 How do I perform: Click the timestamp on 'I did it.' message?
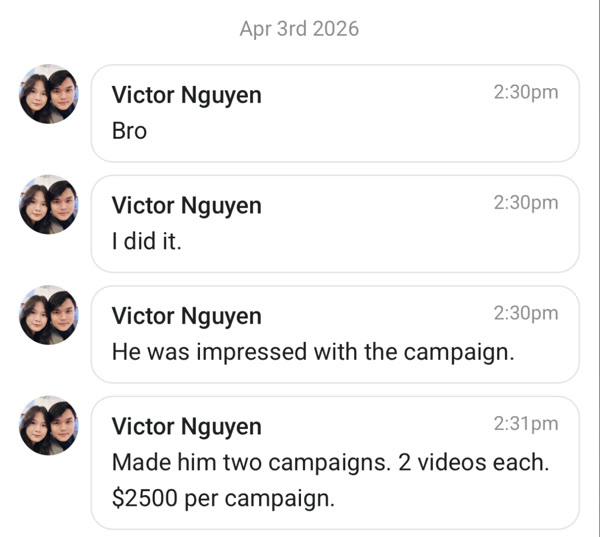[526, 202]
